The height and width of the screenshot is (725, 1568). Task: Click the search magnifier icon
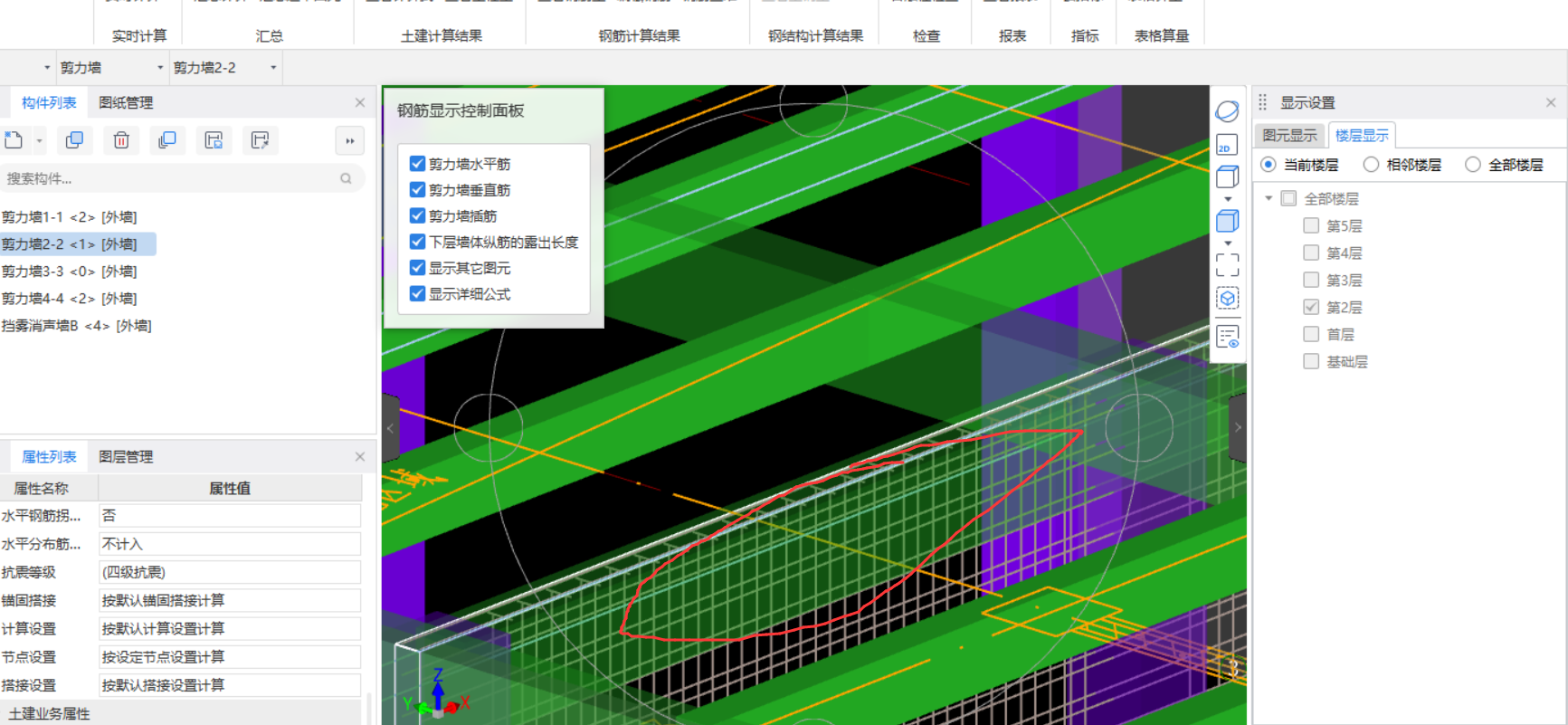click(346, 178)
